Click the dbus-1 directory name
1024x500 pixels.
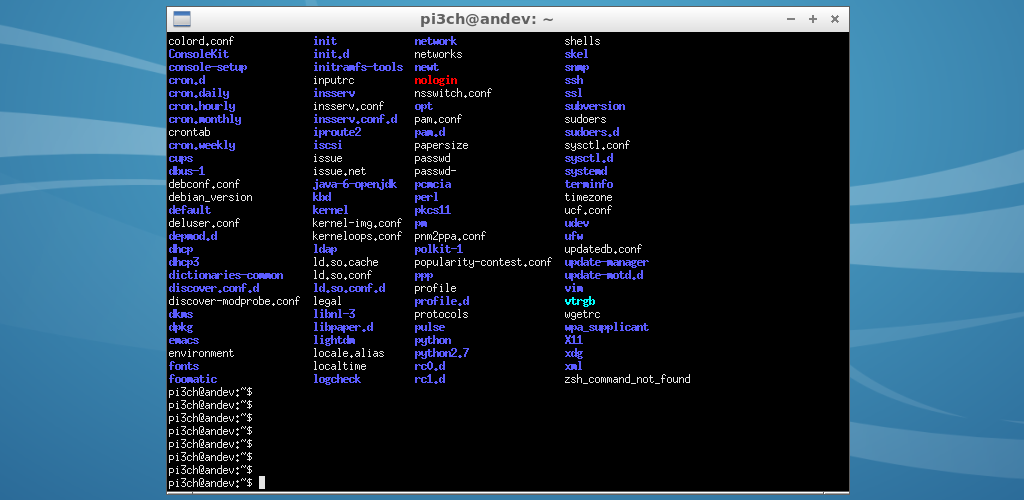187,172
